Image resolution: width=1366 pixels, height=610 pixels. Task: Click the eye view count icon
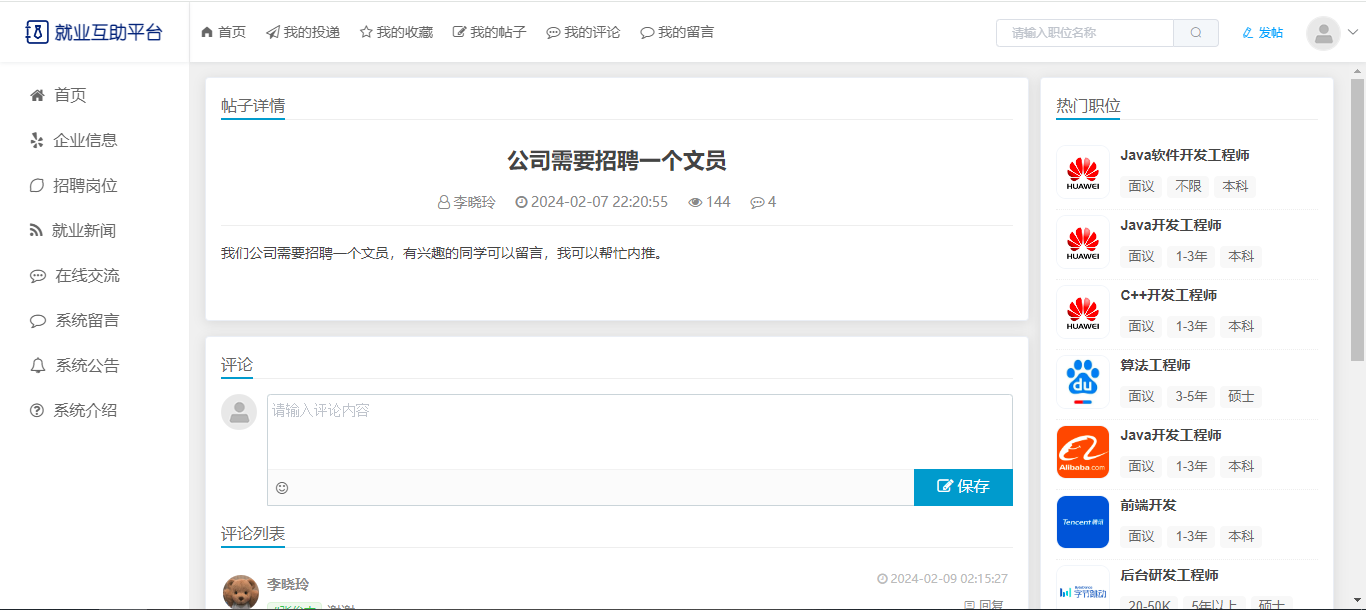(x=695, y=202)
